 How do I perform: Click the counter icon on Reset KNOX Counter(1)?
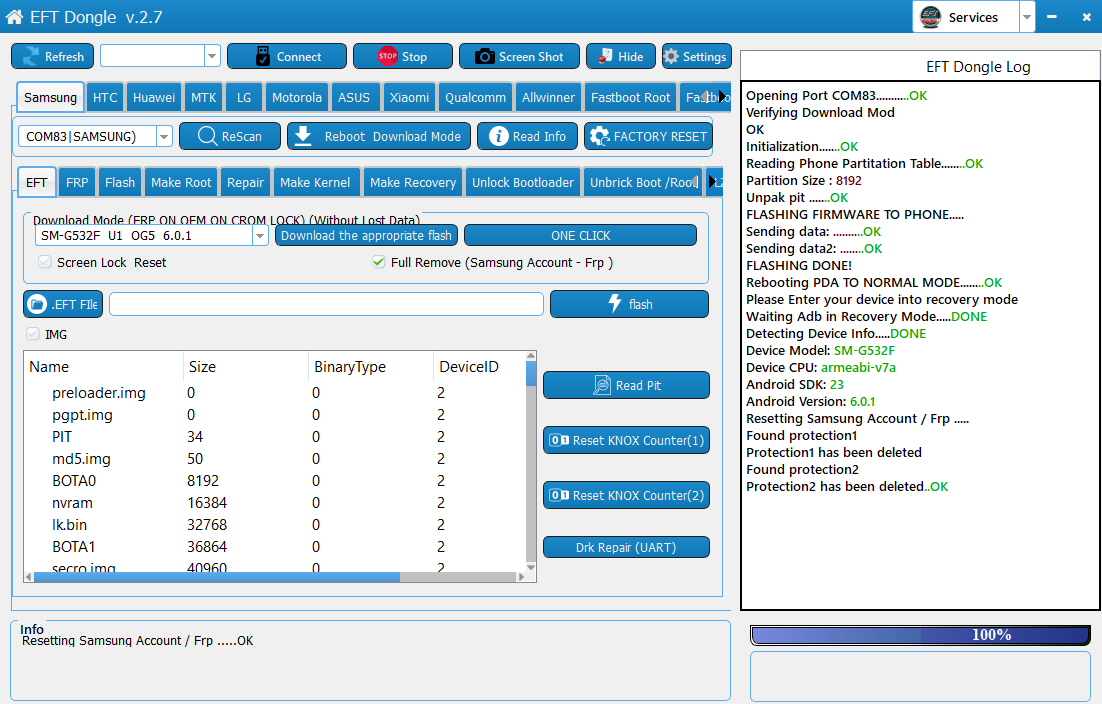pos(559,440)
